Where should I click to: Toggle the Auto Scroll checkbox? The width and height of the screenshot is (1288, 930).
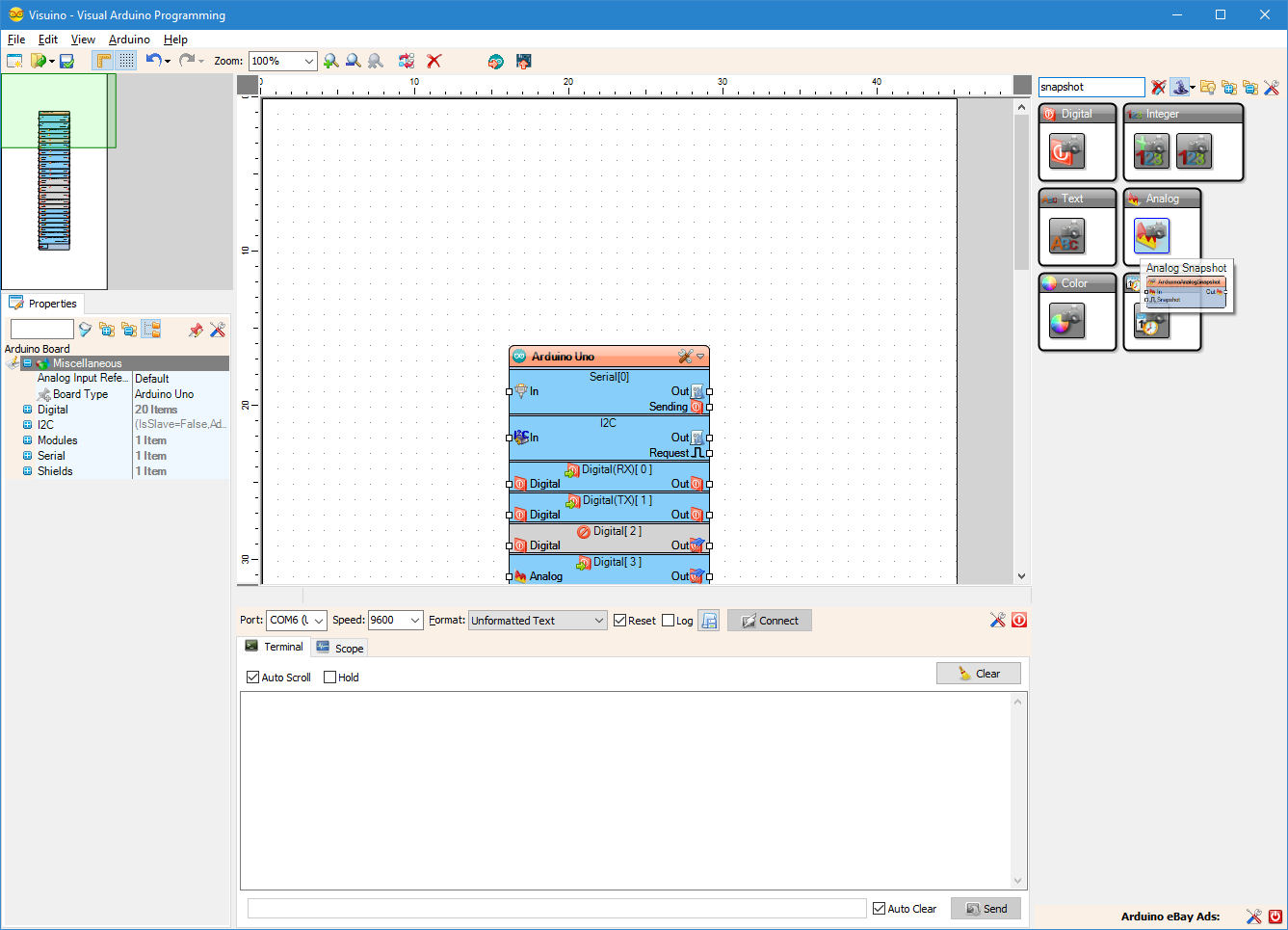pyautogui.click(x=253, y=678)
